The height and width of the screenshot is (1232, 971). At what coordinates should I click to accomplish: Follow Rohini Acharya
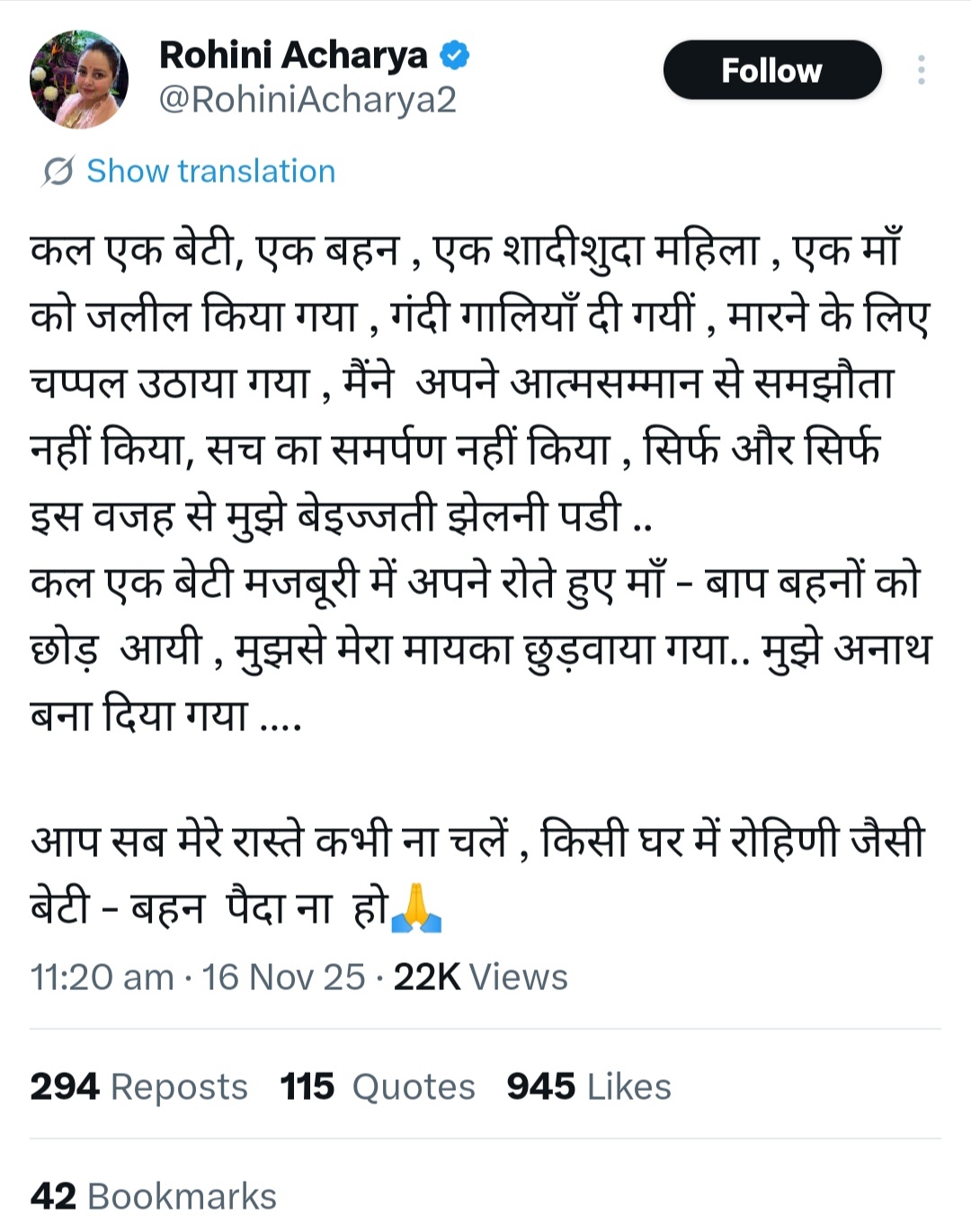point(771,70)
